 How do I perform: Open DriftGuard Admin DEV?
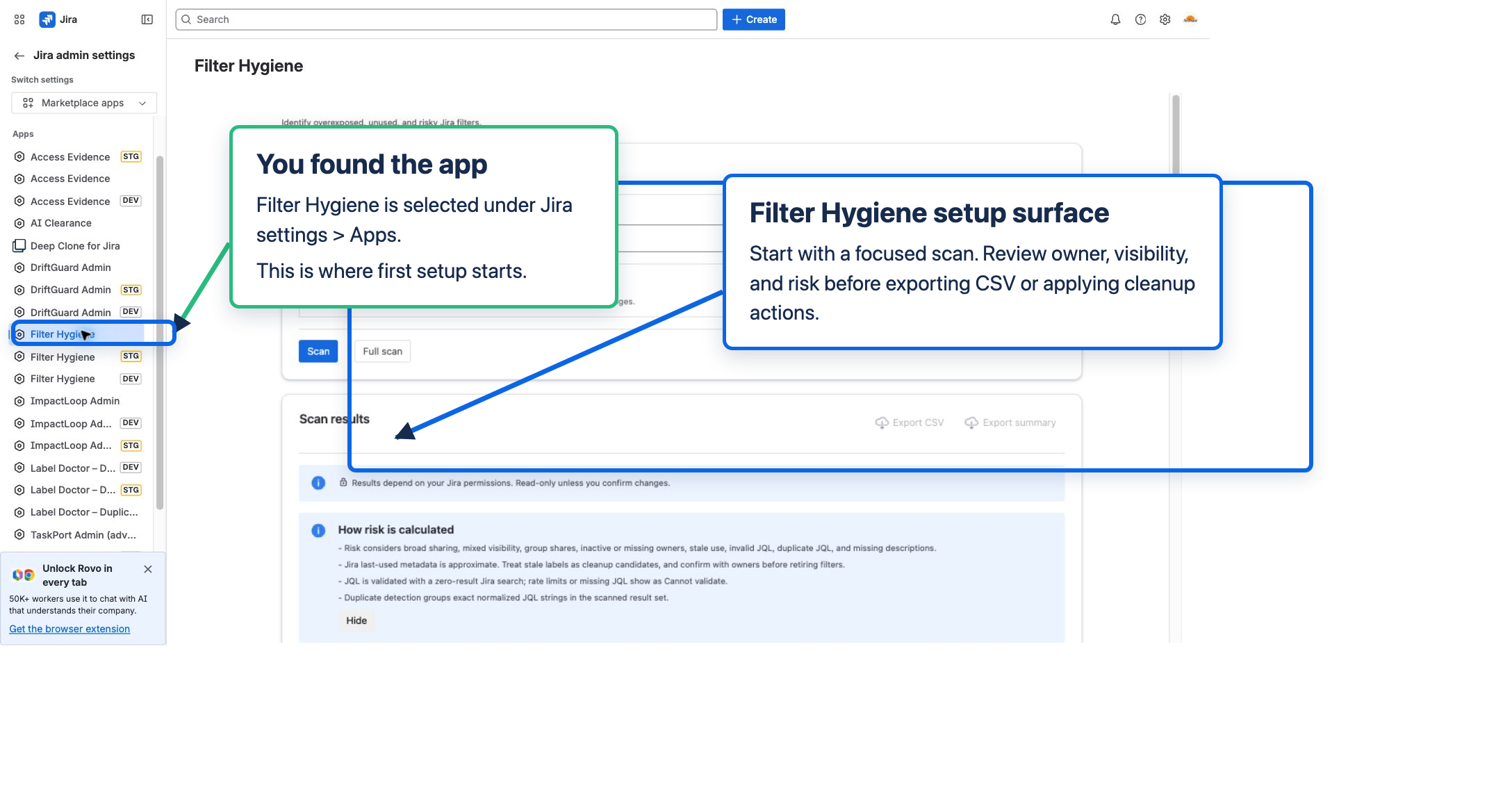point(78,312)
